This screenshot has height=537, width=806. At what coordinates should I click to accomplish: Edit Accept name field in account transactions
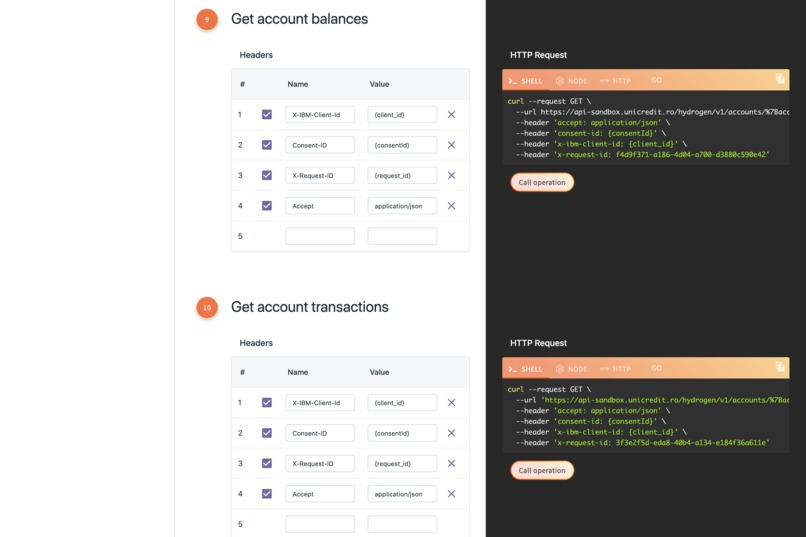320,494
